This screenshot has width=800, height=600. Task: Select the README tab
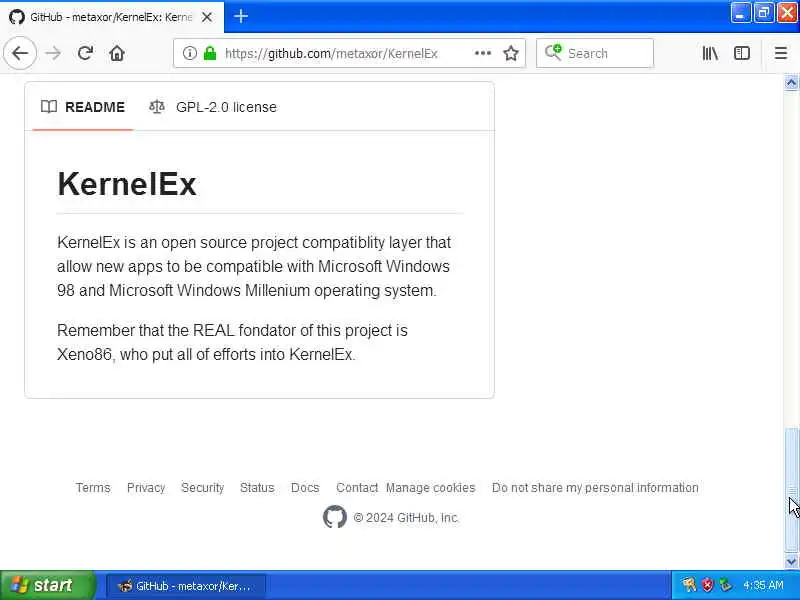(x=83, y=107)
